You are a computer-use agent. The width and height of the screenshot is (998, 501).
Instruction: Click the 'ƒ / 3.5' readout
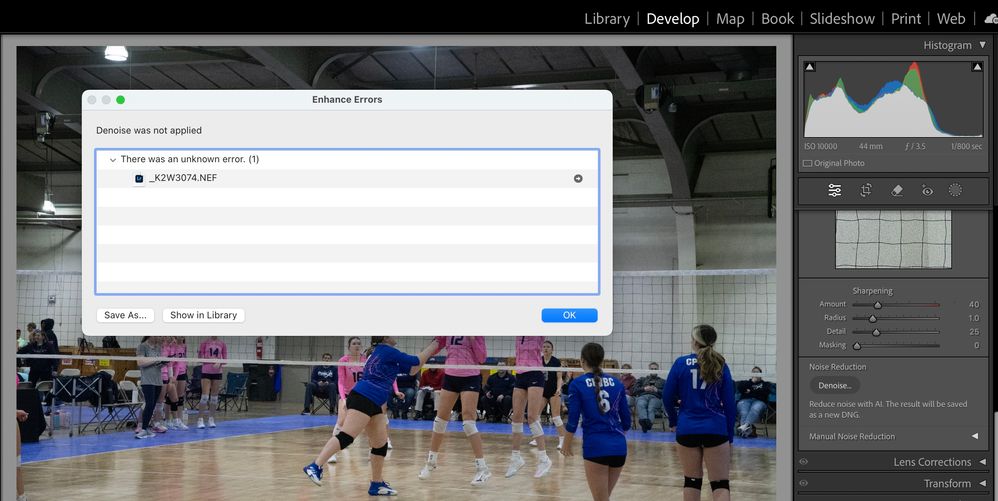click(915, 146)
